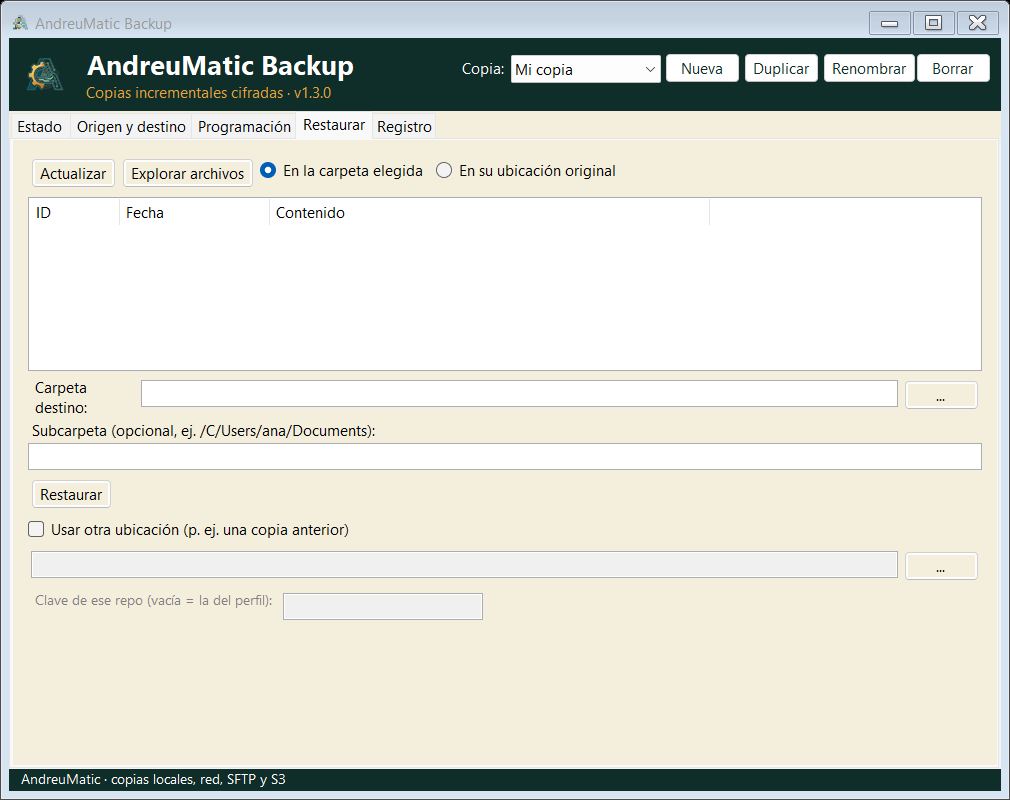Screen dimensions: 1010x800
Task: Create a new profile with Nueva
Action: click(702, 68)
